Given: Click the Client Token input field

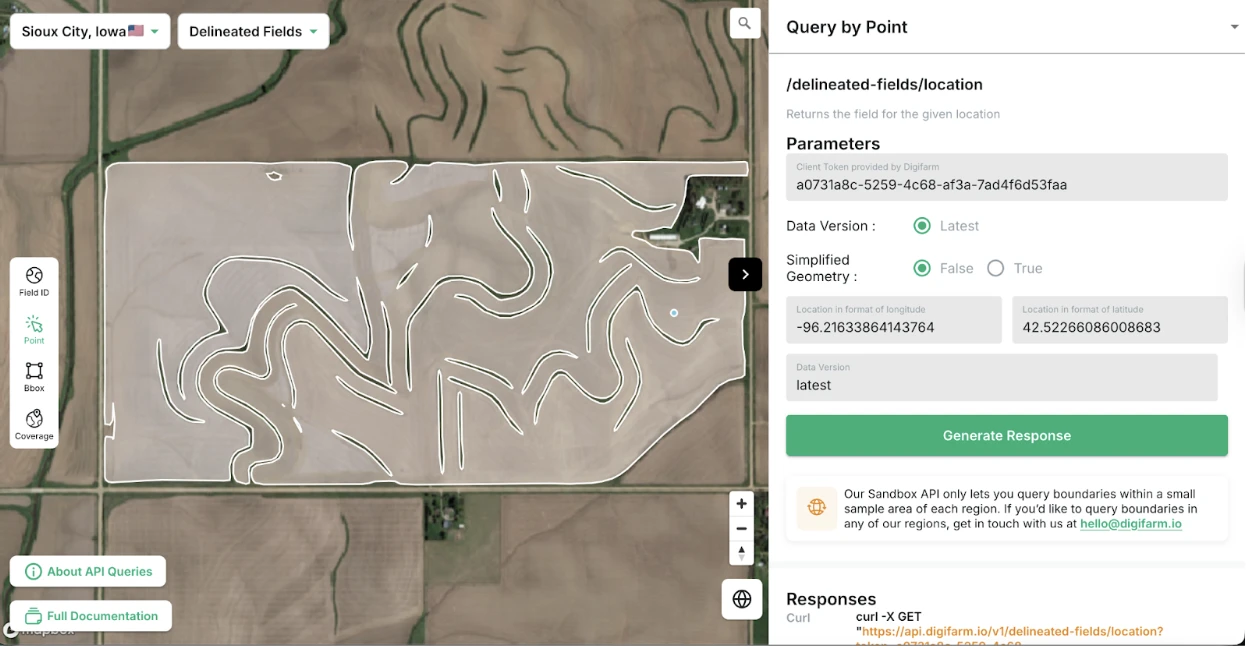Looking at the screenshot, I should tap(1007, 177).
